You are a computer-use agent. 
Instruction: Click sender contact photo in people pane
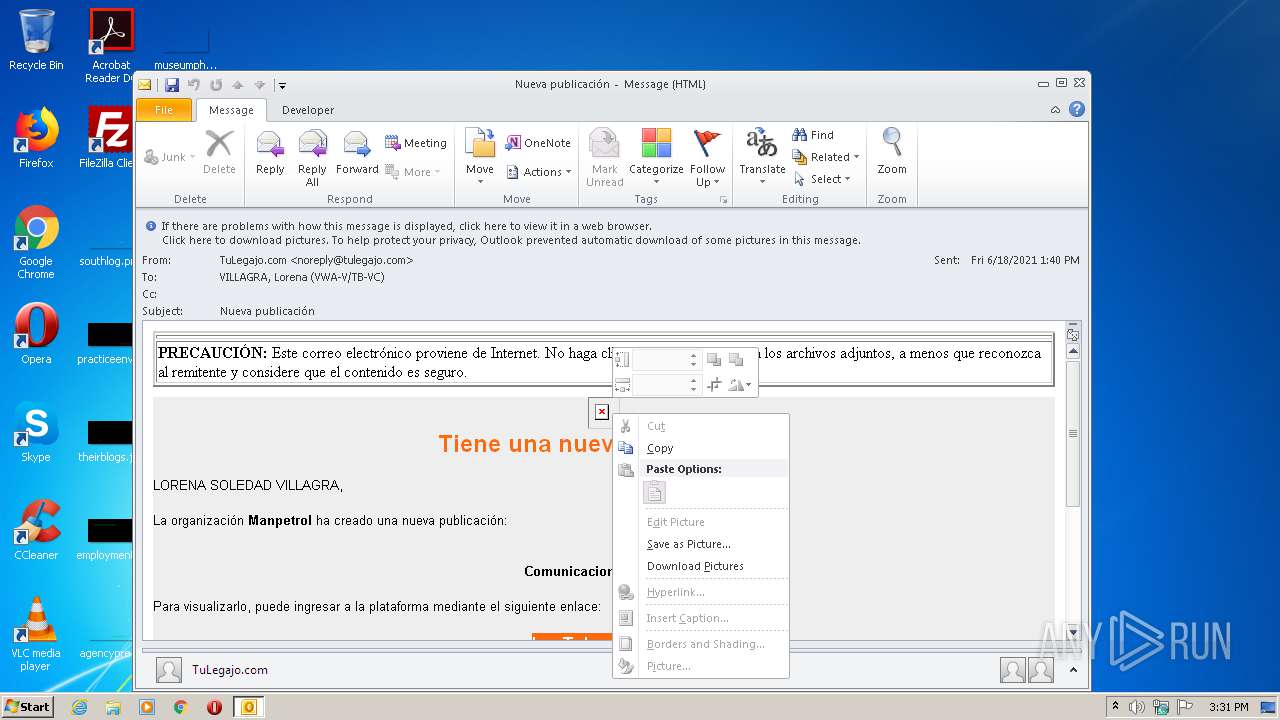click(169, 670)
